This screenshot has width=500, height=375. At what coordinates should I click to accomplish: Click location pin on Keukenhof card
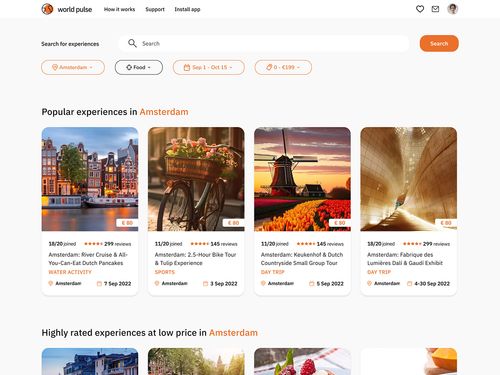(263, 283)
